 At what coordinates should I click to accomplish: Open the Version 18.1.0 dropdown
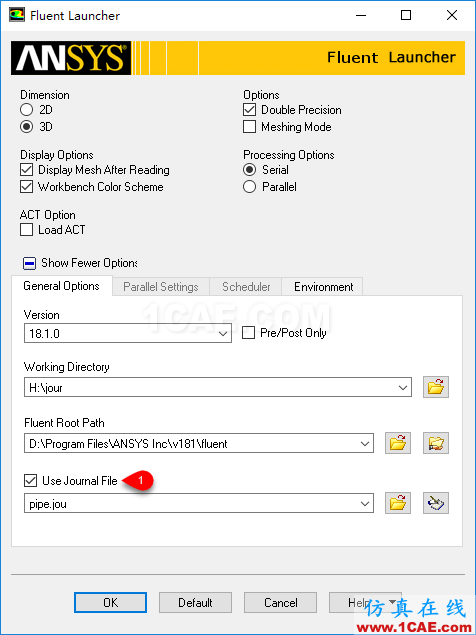[128, 333]
